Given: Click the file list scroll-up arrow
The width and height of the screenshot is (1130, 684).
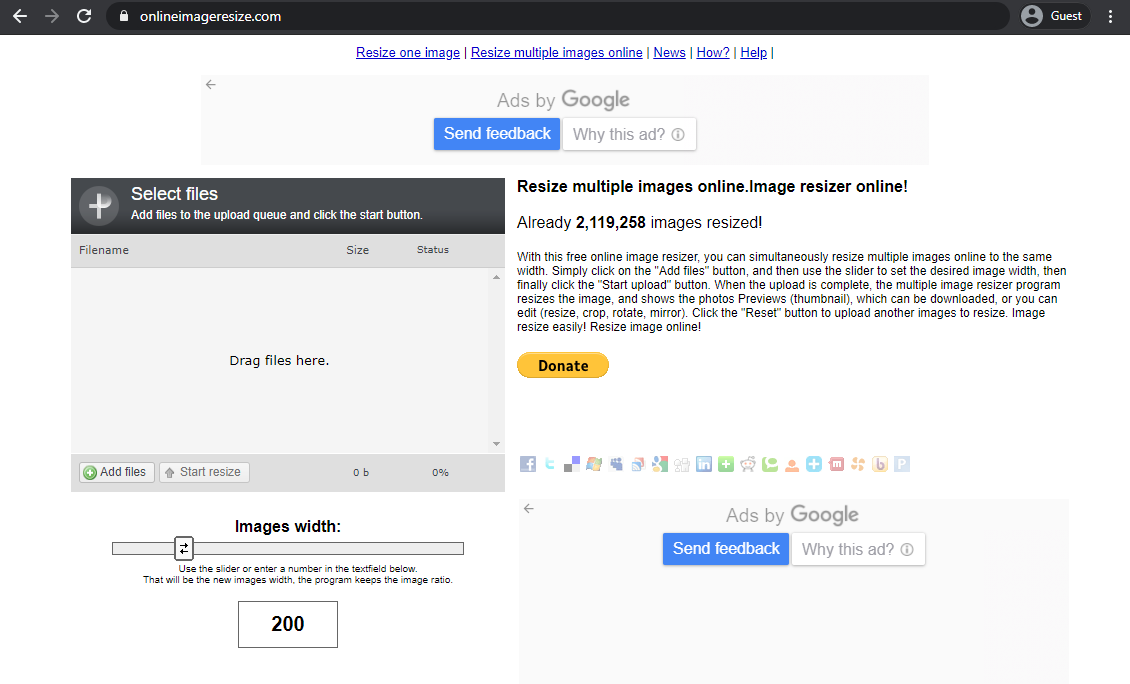Looking at the screenshot, I should (x=496, y=277).
